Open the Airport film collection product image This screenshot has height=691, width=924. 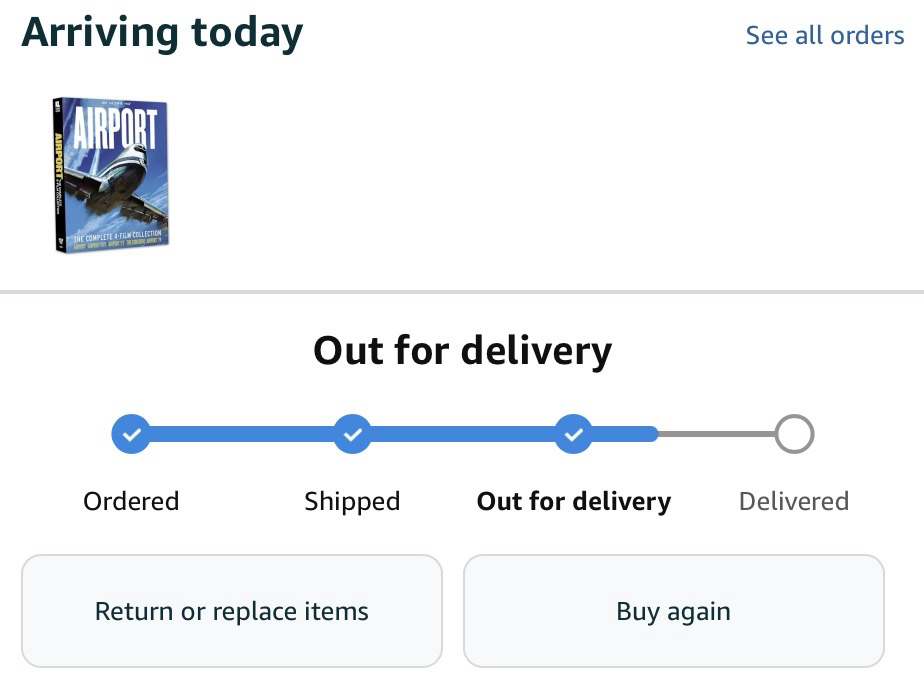pyautogui.click(x=111, y=175)
